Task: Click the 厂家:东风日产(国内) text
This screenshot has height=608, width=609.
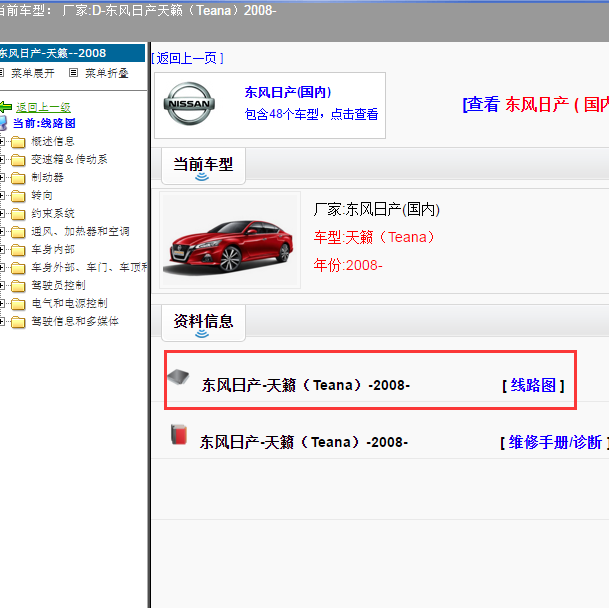Action: (x=377, y=209)
